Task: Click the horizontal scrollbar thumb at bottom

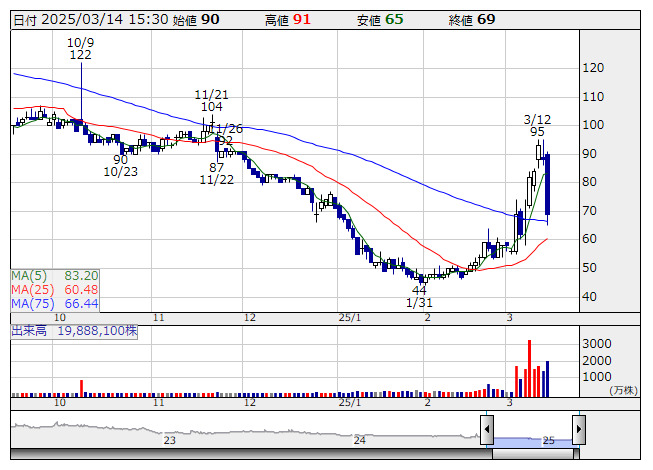Action: (535, 453)
